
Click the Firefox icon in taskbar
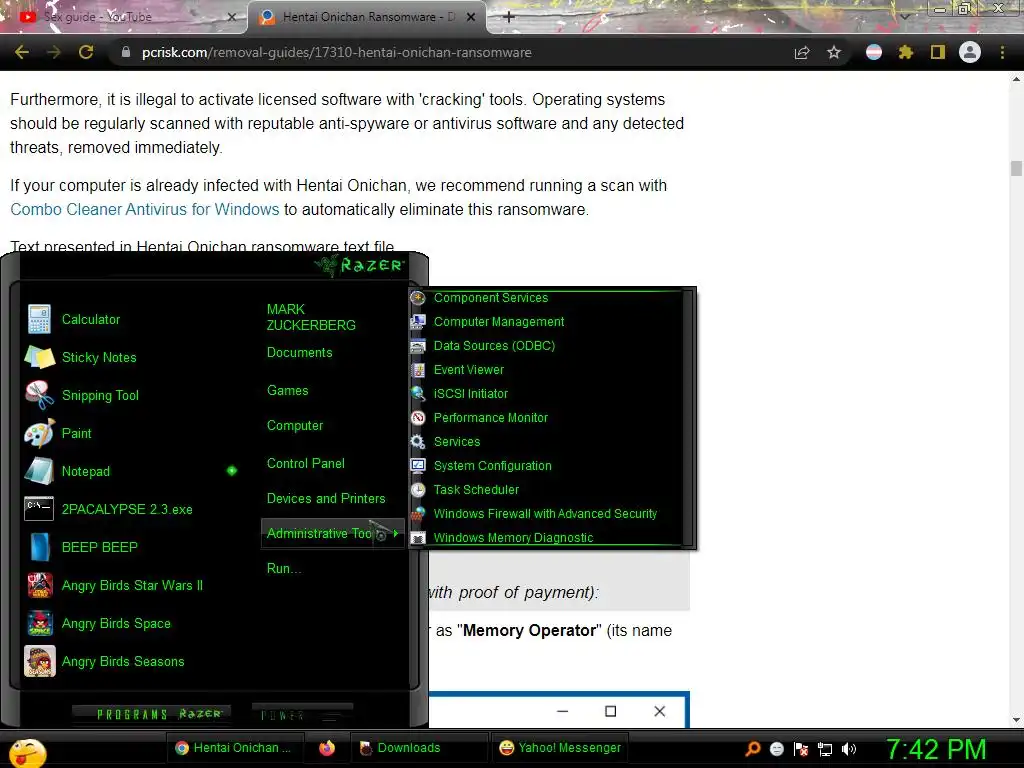[327, 748]
